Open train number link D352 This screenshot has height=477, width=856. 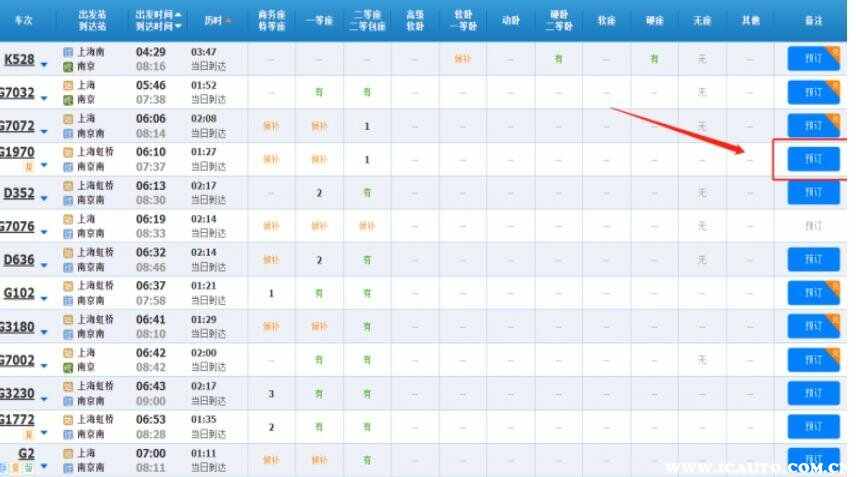tap(19, 193)
